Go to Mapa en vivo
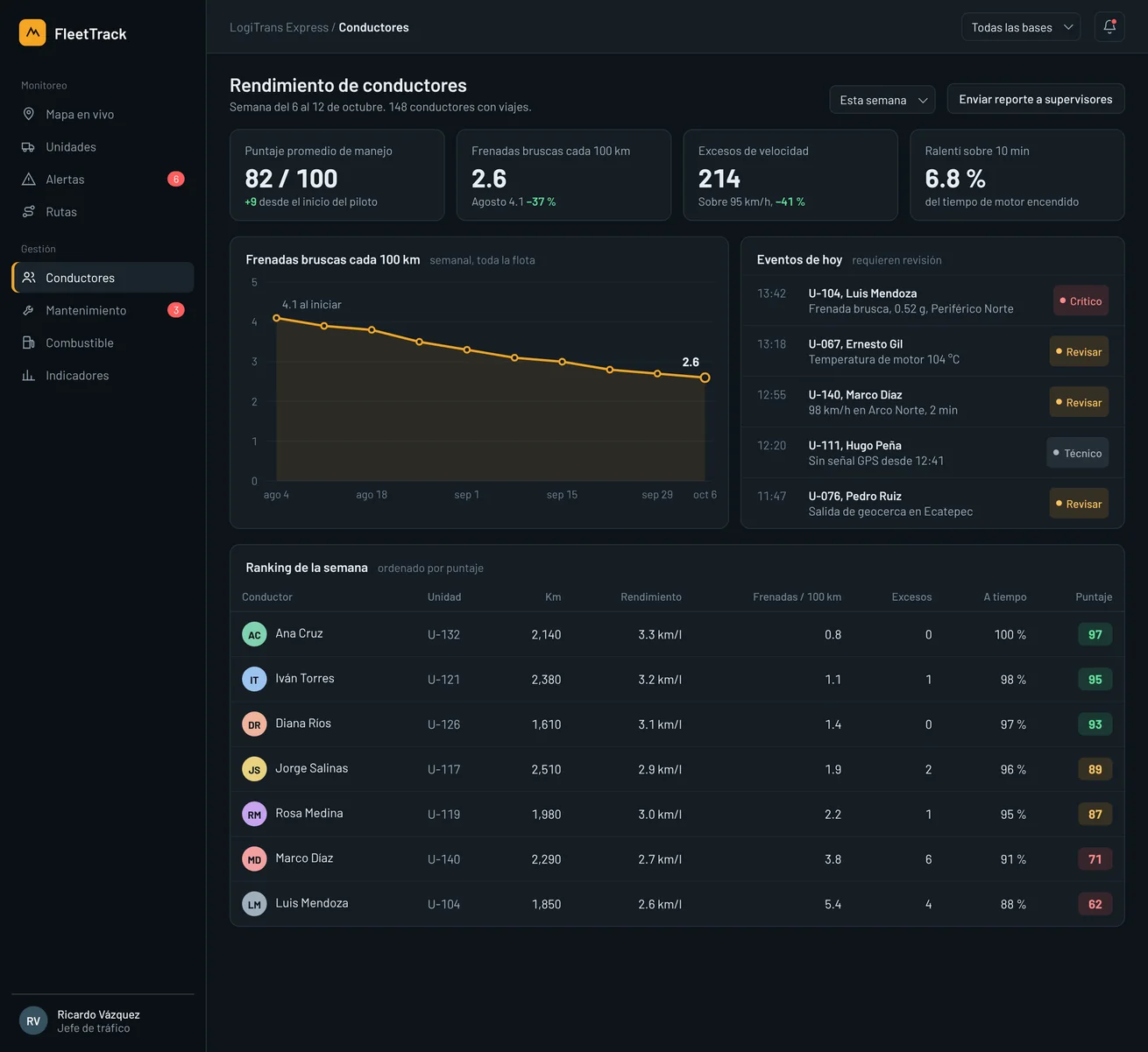Viewport: 1148px width, 1052px height. (103, 114)
